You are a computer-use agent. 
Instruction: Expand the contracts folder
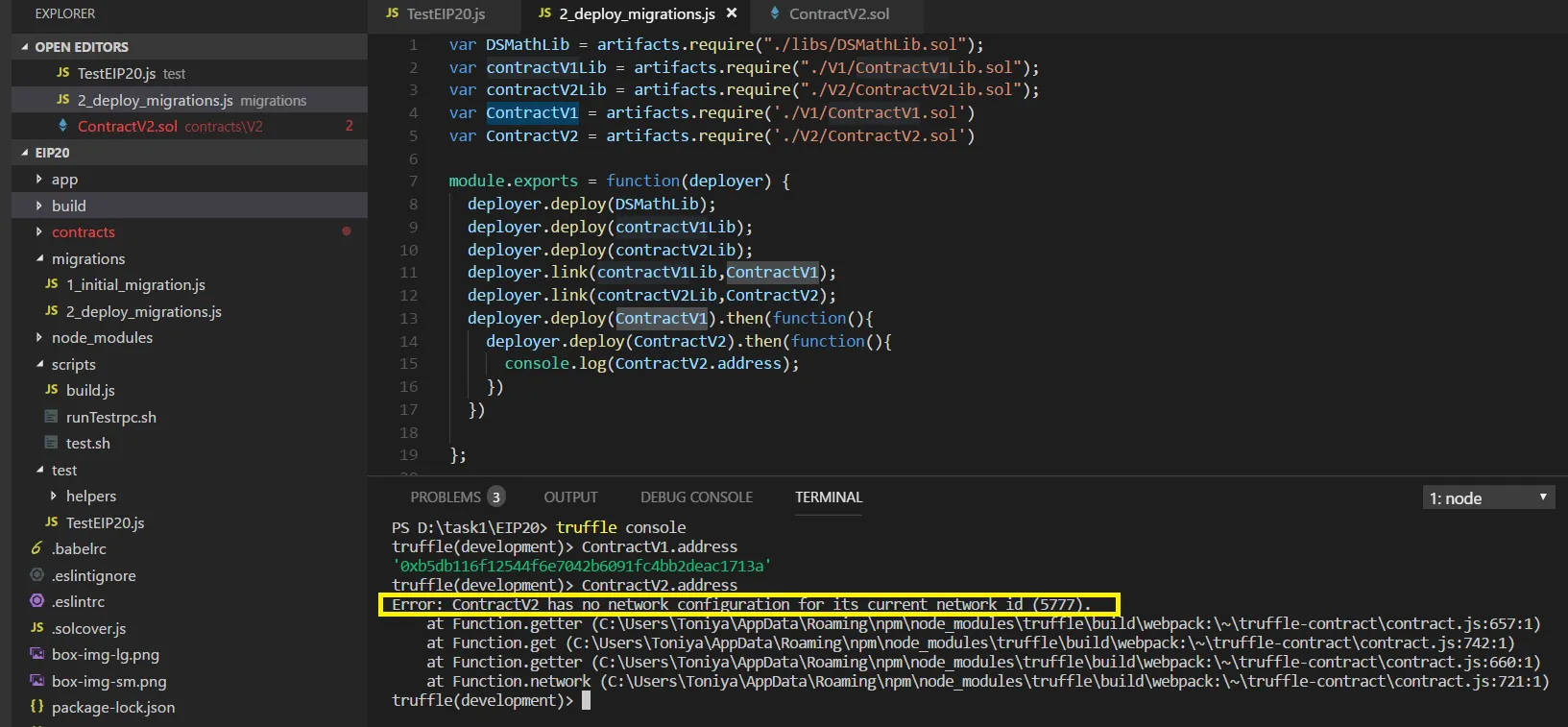click(x=39, y=232)
